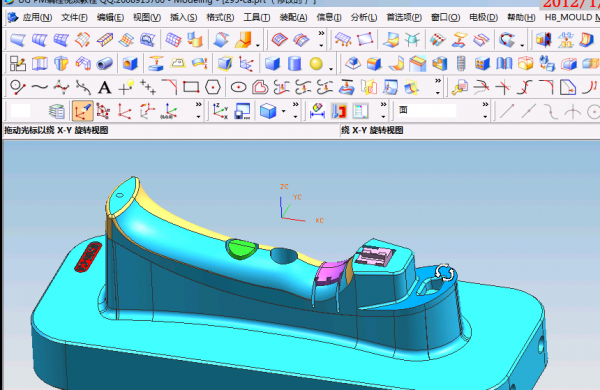The image size is (600, 390).
Task: Toggle the Mid Point snap option
Action: point(529,111)
